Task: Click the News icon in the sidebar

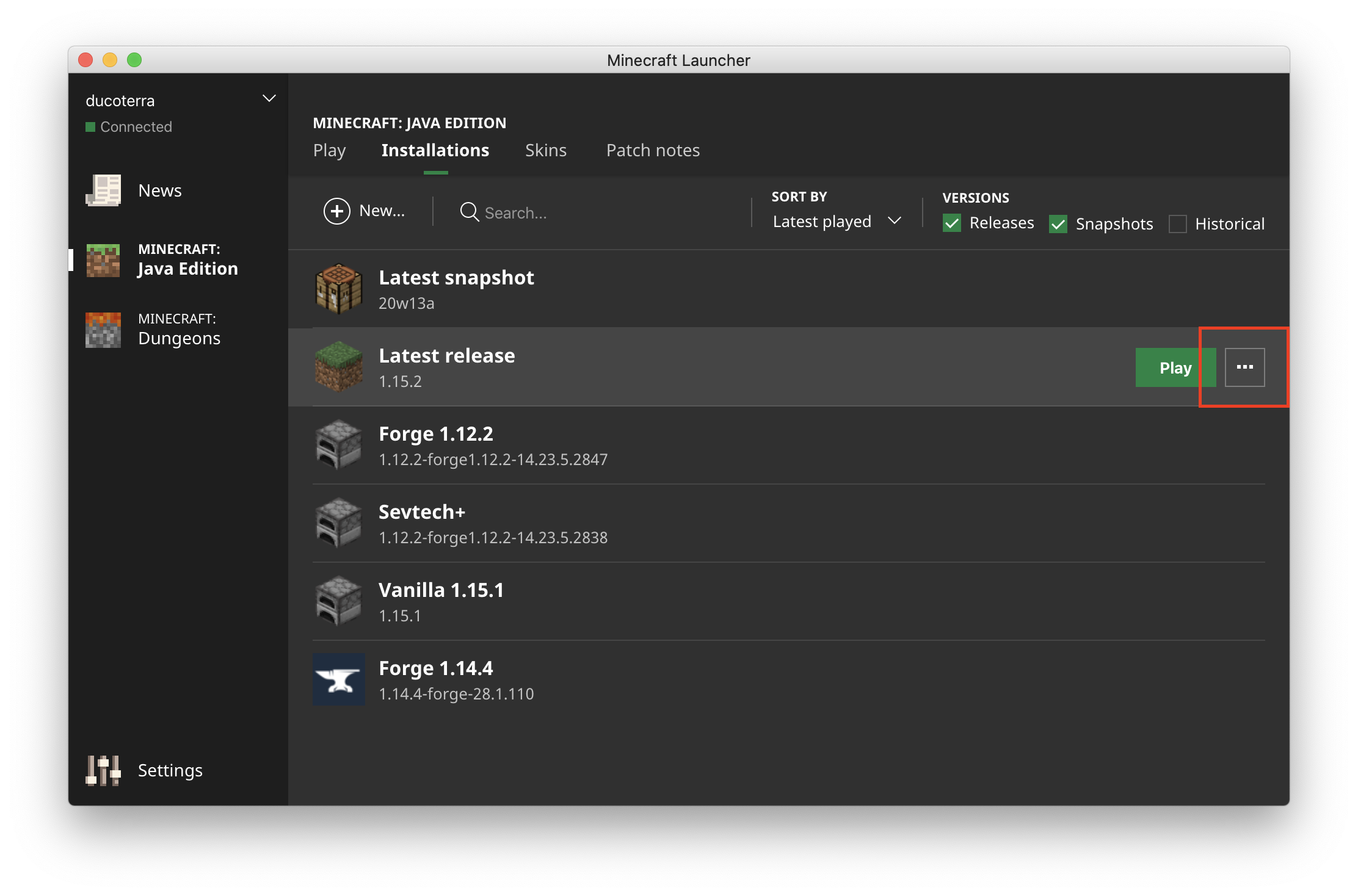Action: [104, 190]
